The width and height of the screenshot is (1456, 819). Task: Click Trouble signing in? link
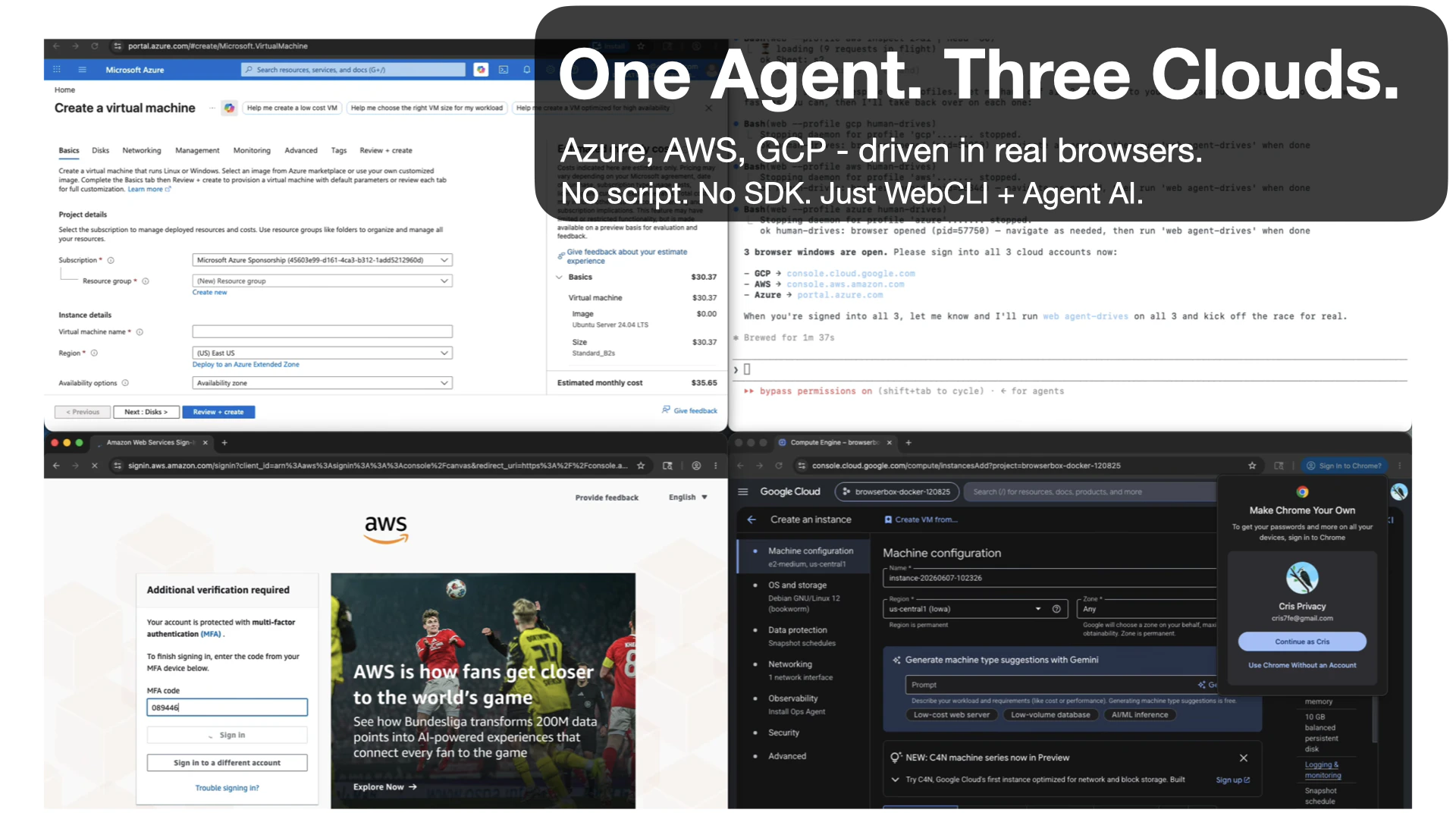(227, 789)
